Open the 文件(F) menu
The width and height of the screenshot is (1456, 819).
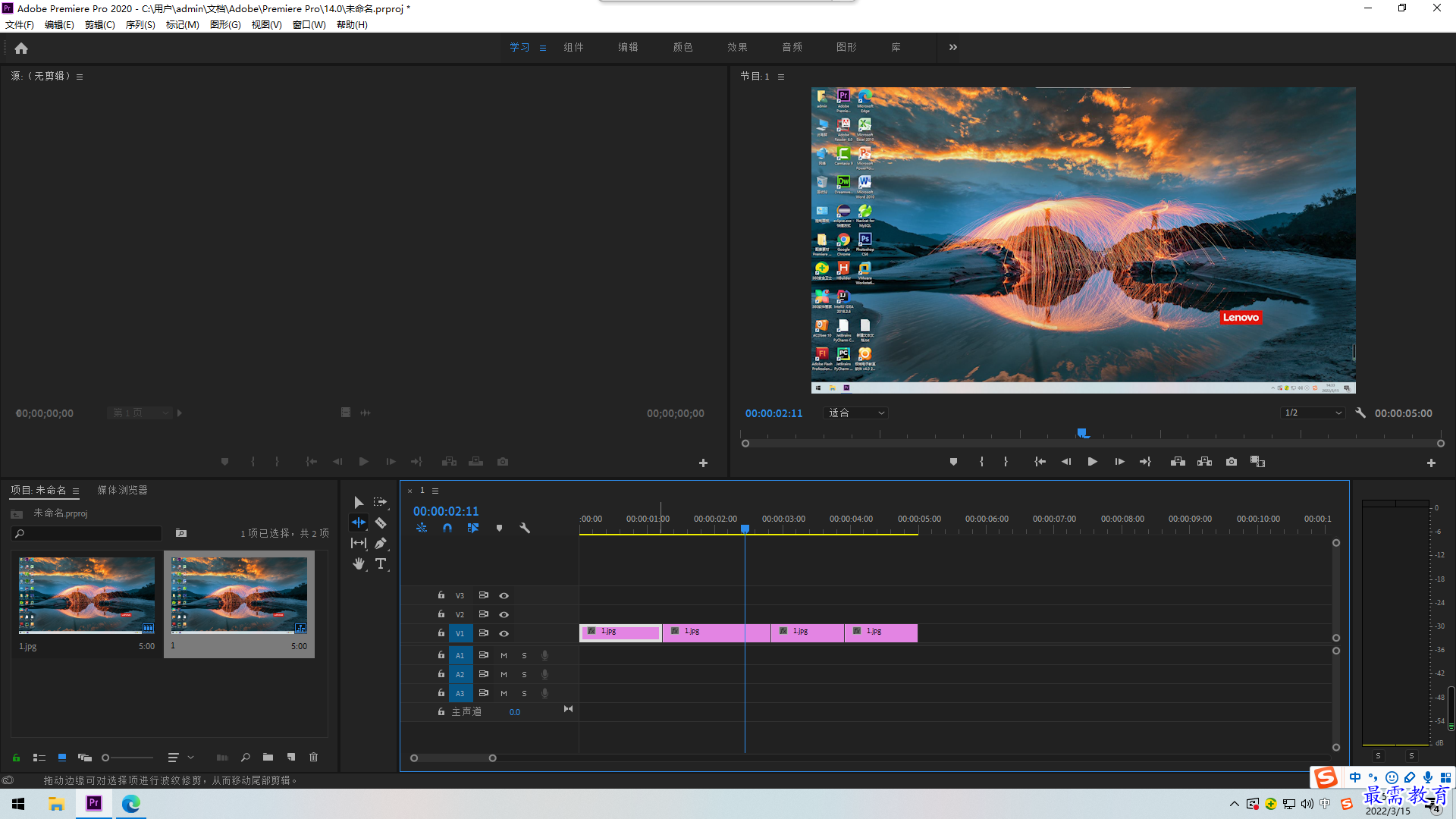tap(20, 25)
